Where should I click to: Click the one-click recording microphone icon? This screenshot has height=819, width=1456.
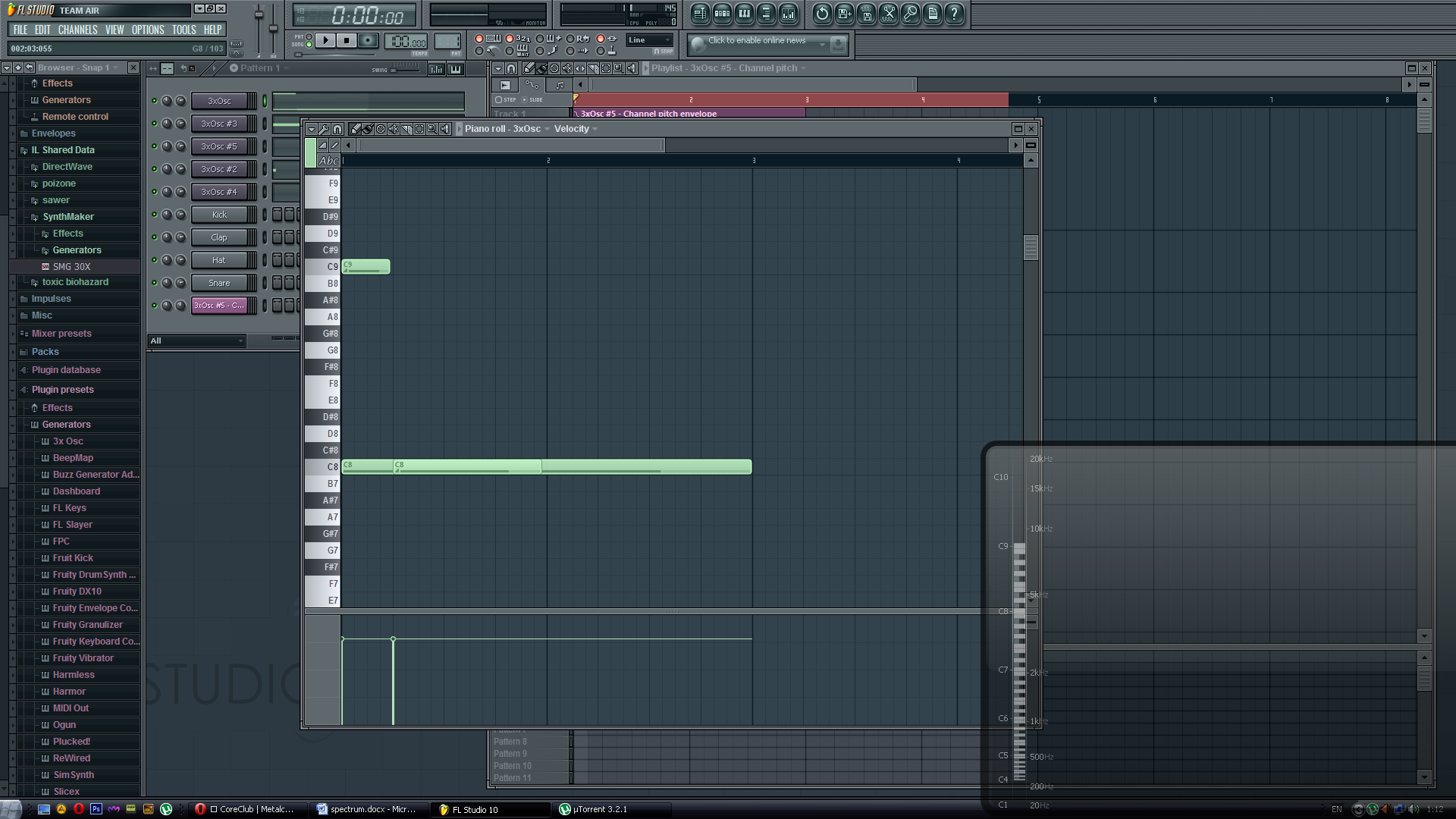tap(911, 13)
